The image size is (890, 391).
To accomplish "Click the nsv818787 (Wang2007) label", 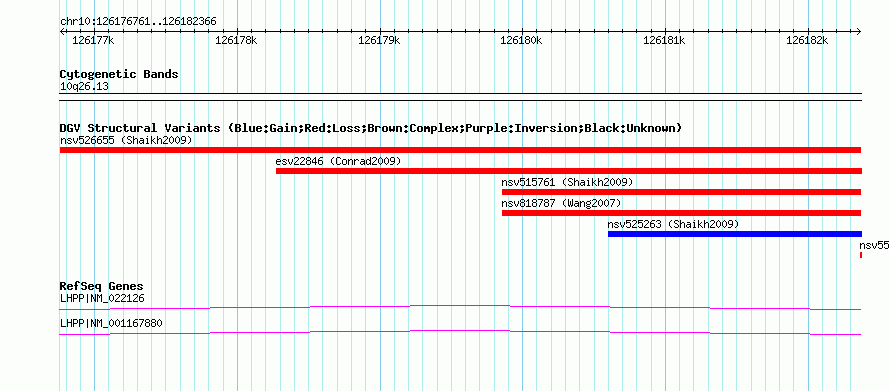I will click(561, 203).
